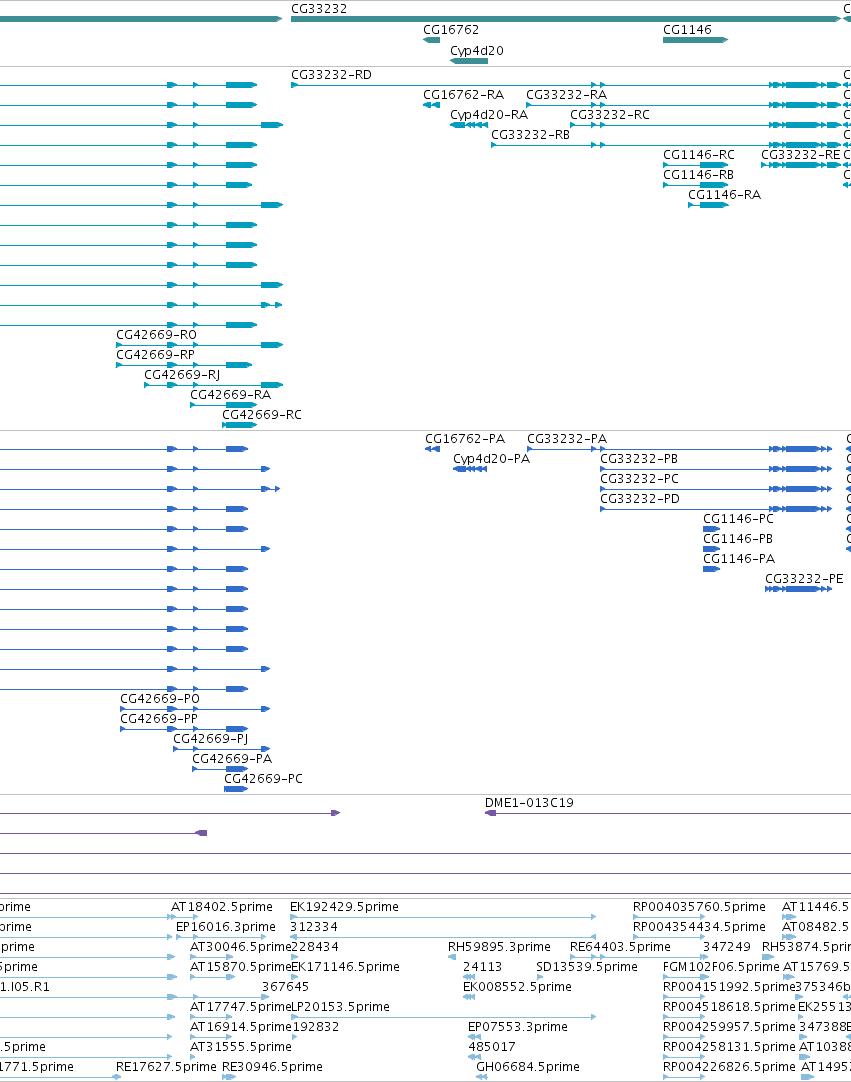Click the 192832 feature label
The height and width of the screenshot is (1082, 851).
point(315,1027)
